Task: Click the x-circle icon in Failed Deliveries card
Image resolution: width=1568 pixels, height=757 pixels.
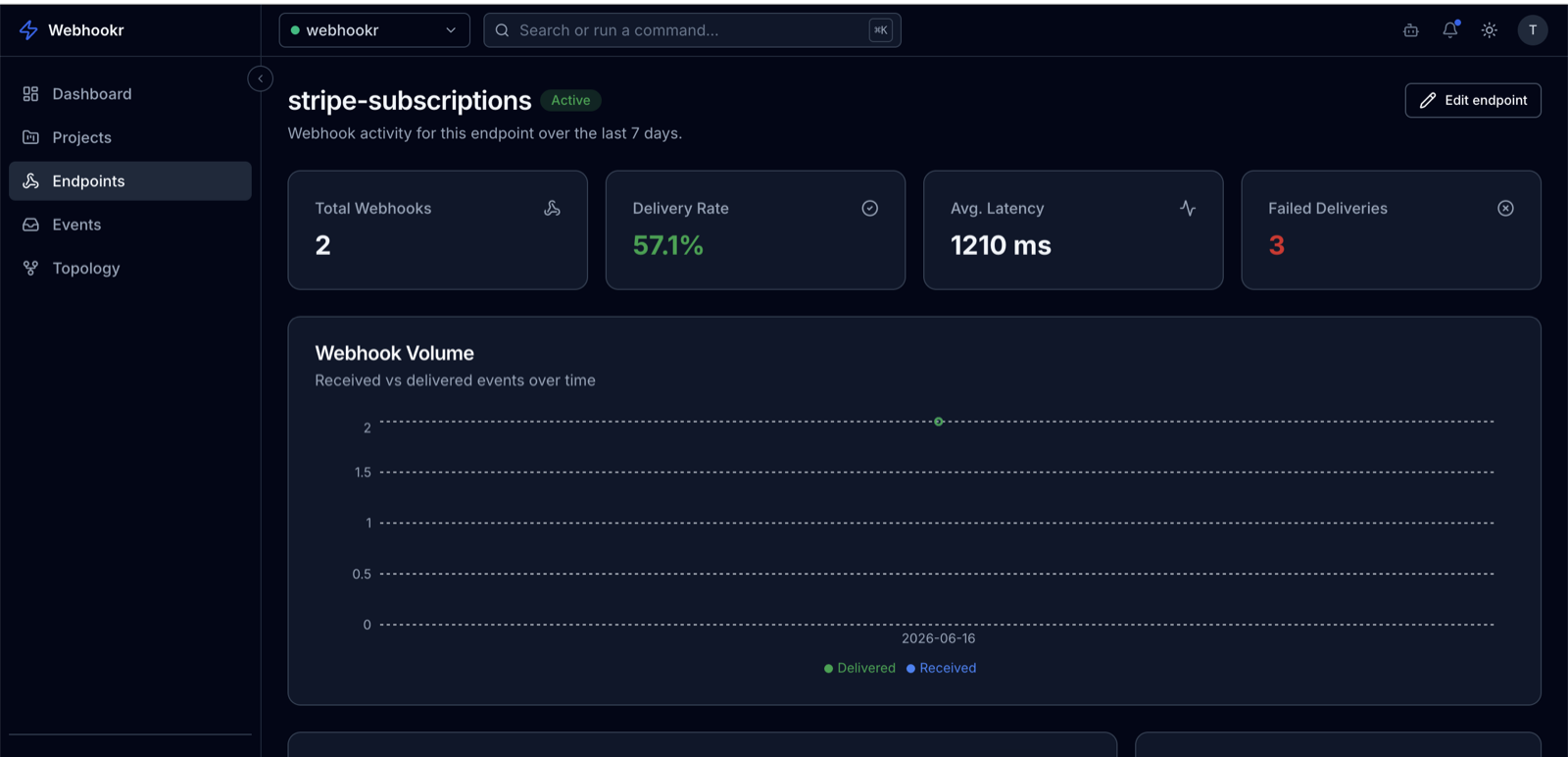Action: coord(1506,208)
